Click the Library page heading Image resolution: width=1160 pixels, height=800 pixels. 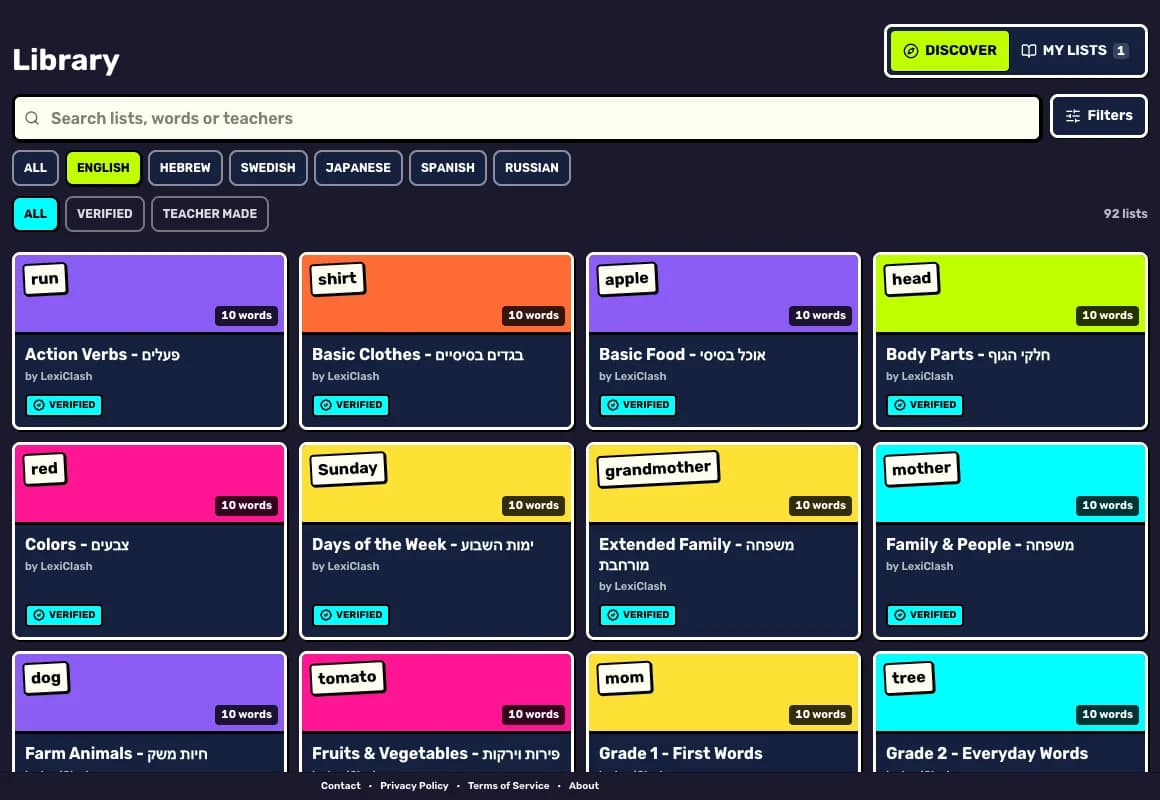pyautogui.click(x=66, y=60)
